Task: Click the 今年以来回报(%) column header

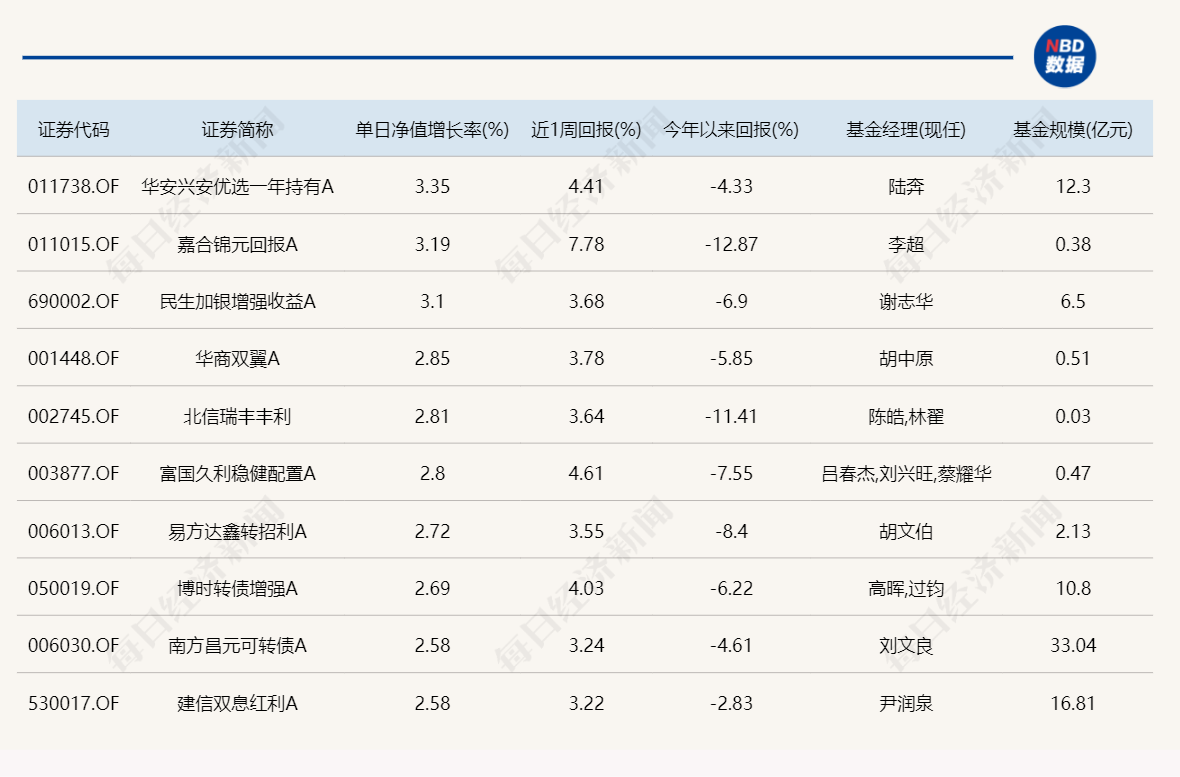Action: (x=731, y=130)
